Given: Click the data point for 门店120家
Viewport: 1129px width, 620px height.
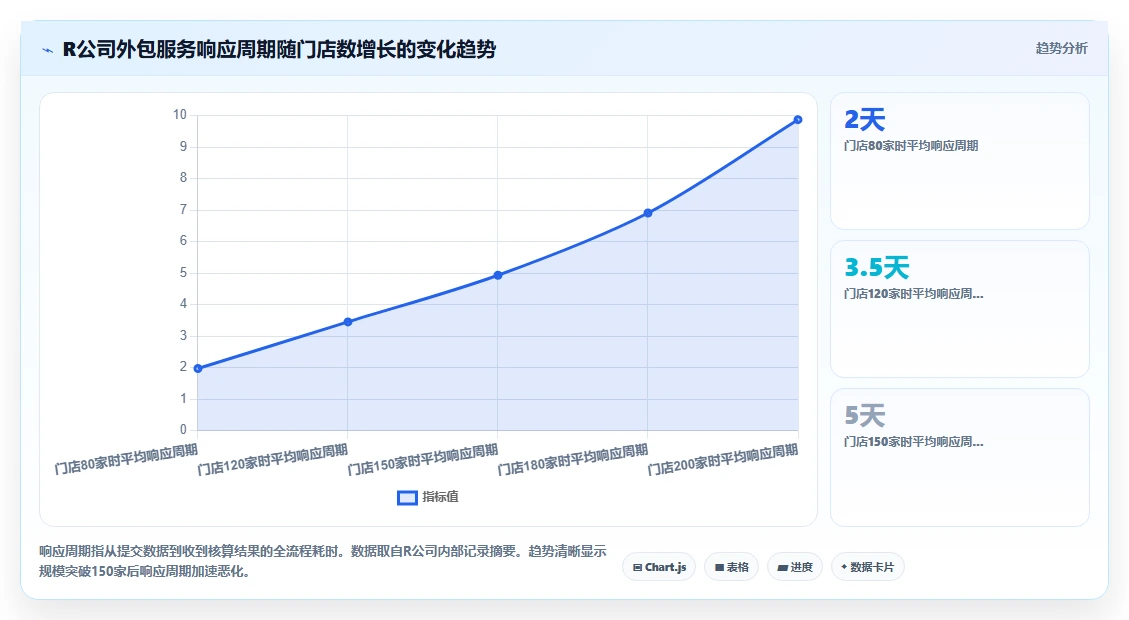Looking at the screenshot, I should pos(348,322).
